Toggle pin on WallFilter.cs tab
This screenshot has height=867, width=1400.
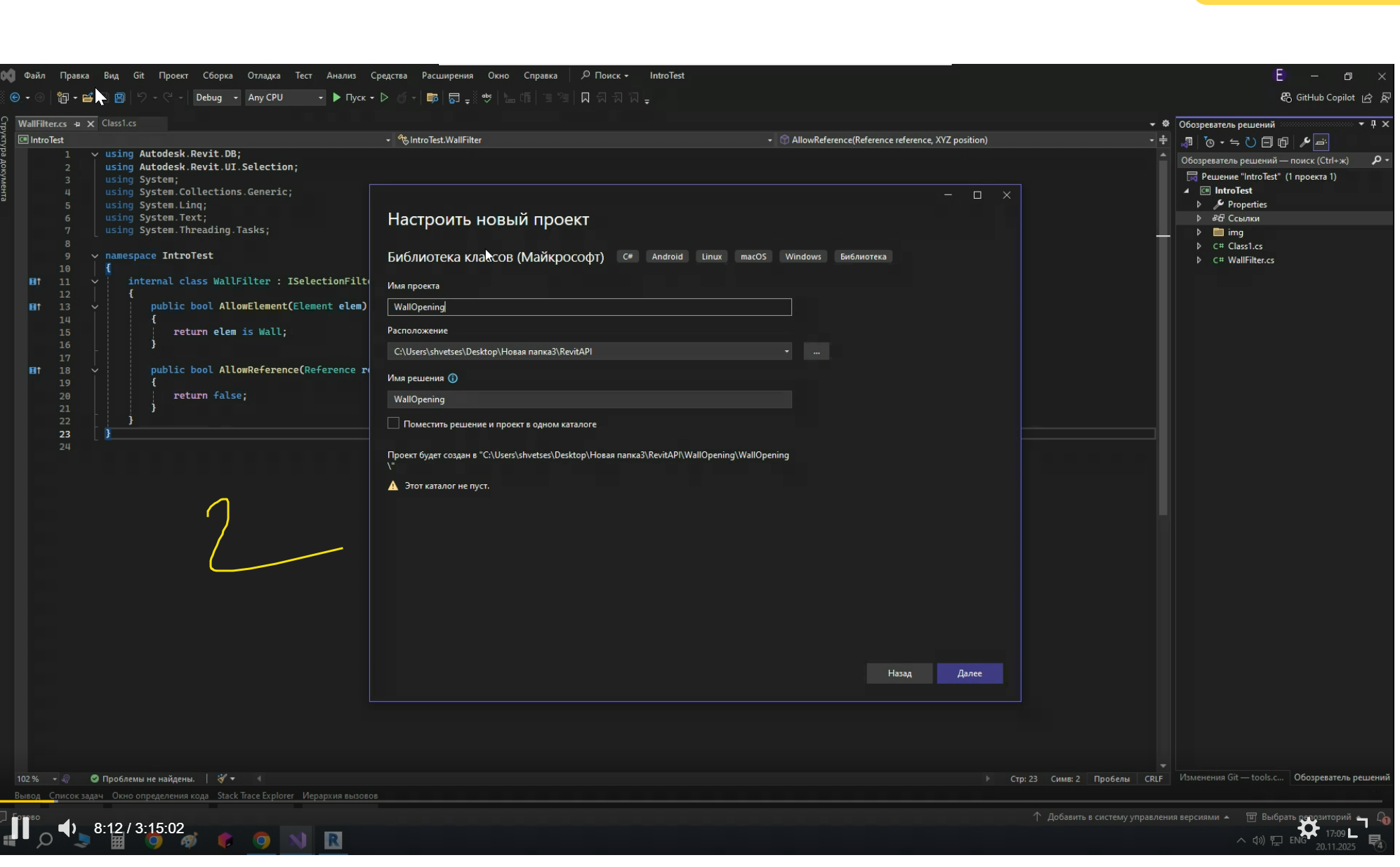tap(77, 124)
